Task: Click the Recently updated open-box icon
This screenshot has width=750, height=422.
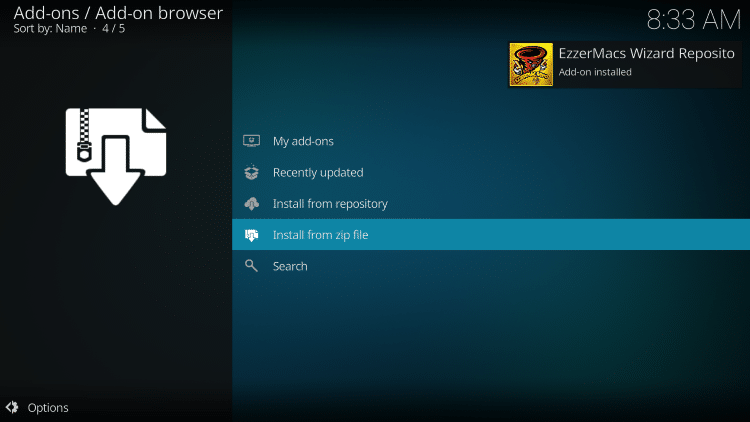Action: [251, 173]
